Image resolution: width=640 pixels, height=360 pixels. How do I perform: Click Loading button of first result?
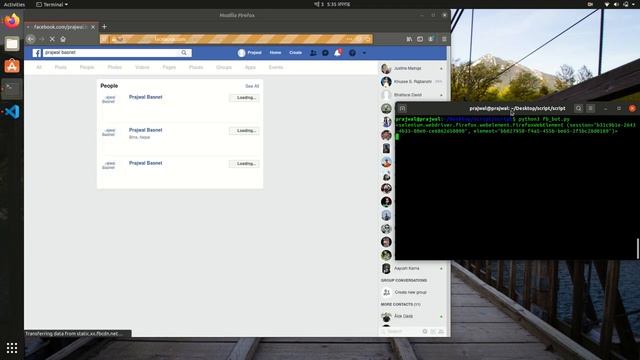pos(244,98)
